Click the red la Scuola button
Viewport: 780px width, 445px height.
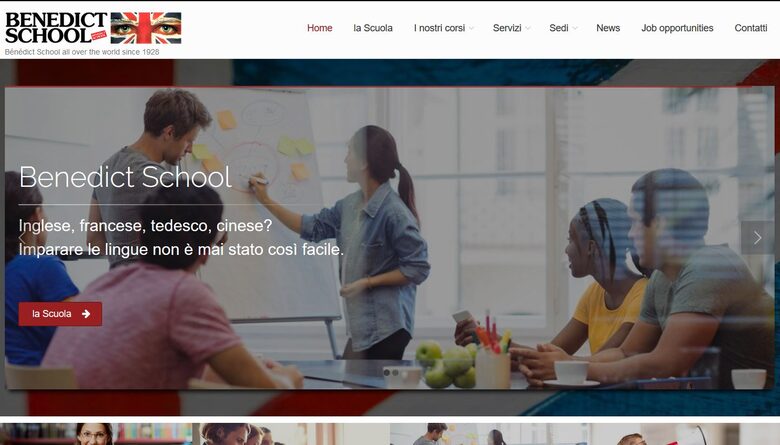pos(60,314)
